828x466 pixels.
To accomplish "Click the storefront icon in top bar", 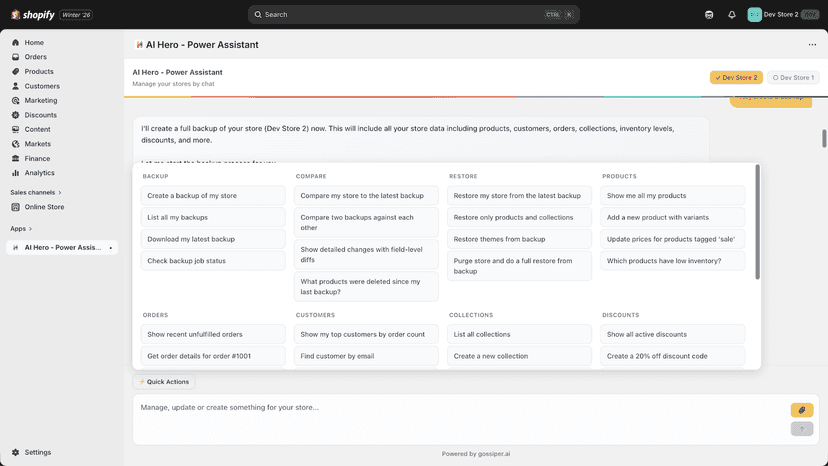I will click(x=709, y=15).
